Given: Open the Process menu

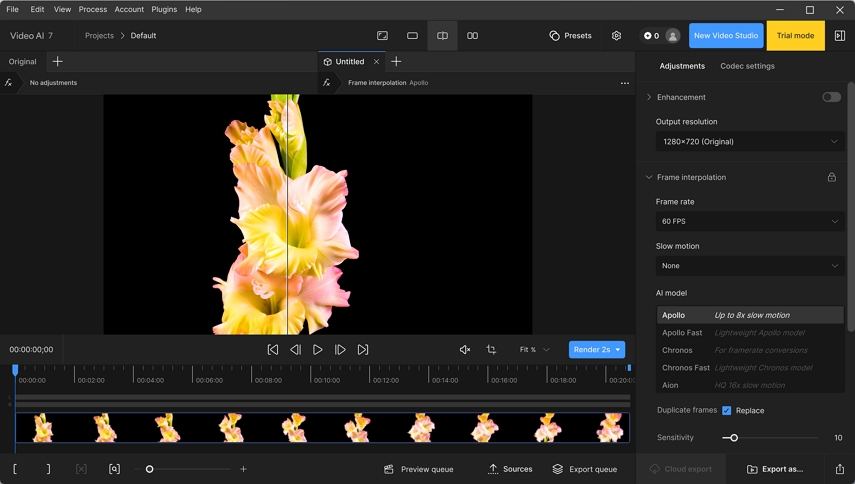Looking at the screenshot, I should pyautogui.click(x=93, y=9).
